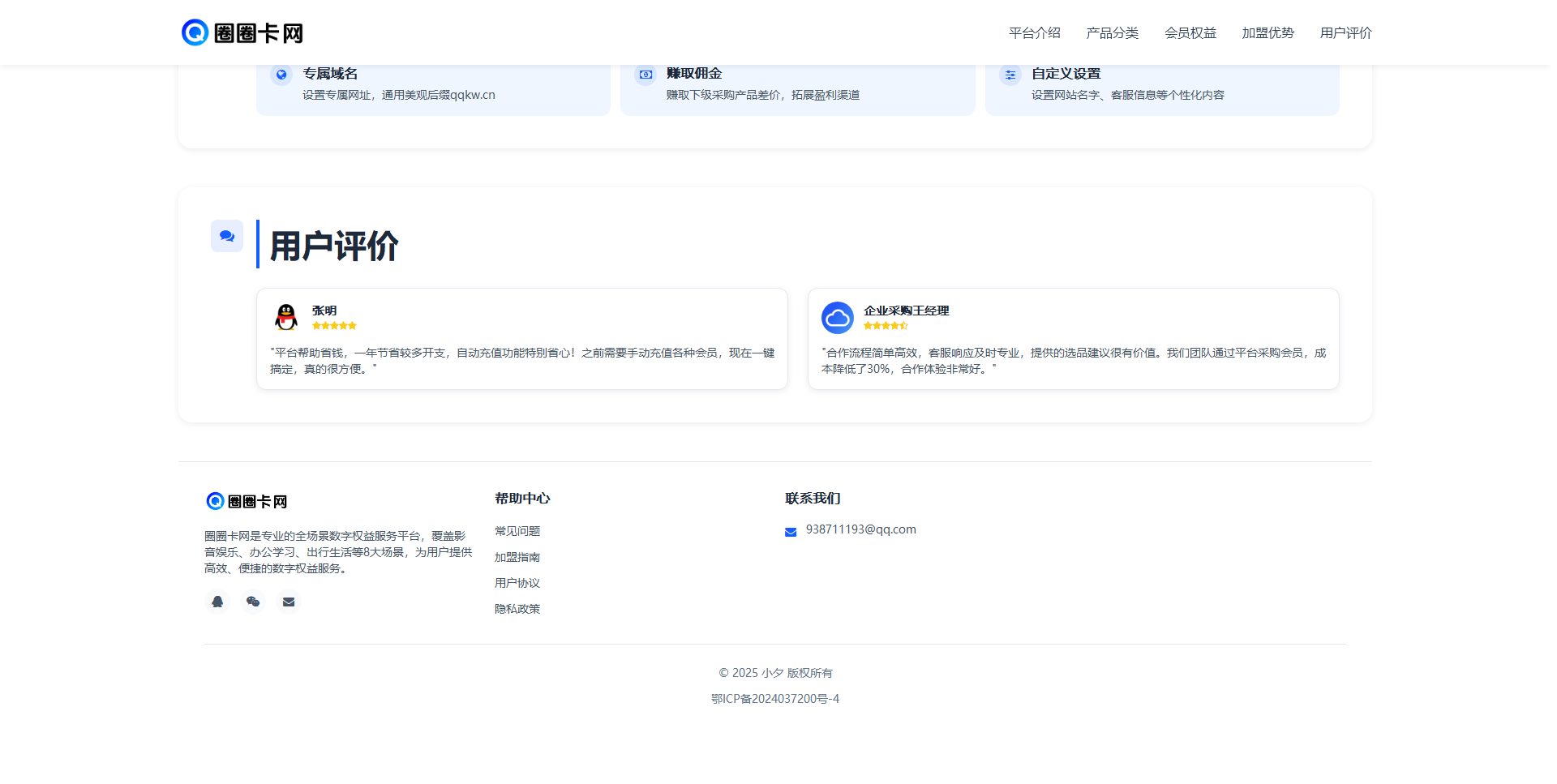Open the QQ notification icon in the footer
This screenshot has width=1557, height=784.
[x=217, y=602]
